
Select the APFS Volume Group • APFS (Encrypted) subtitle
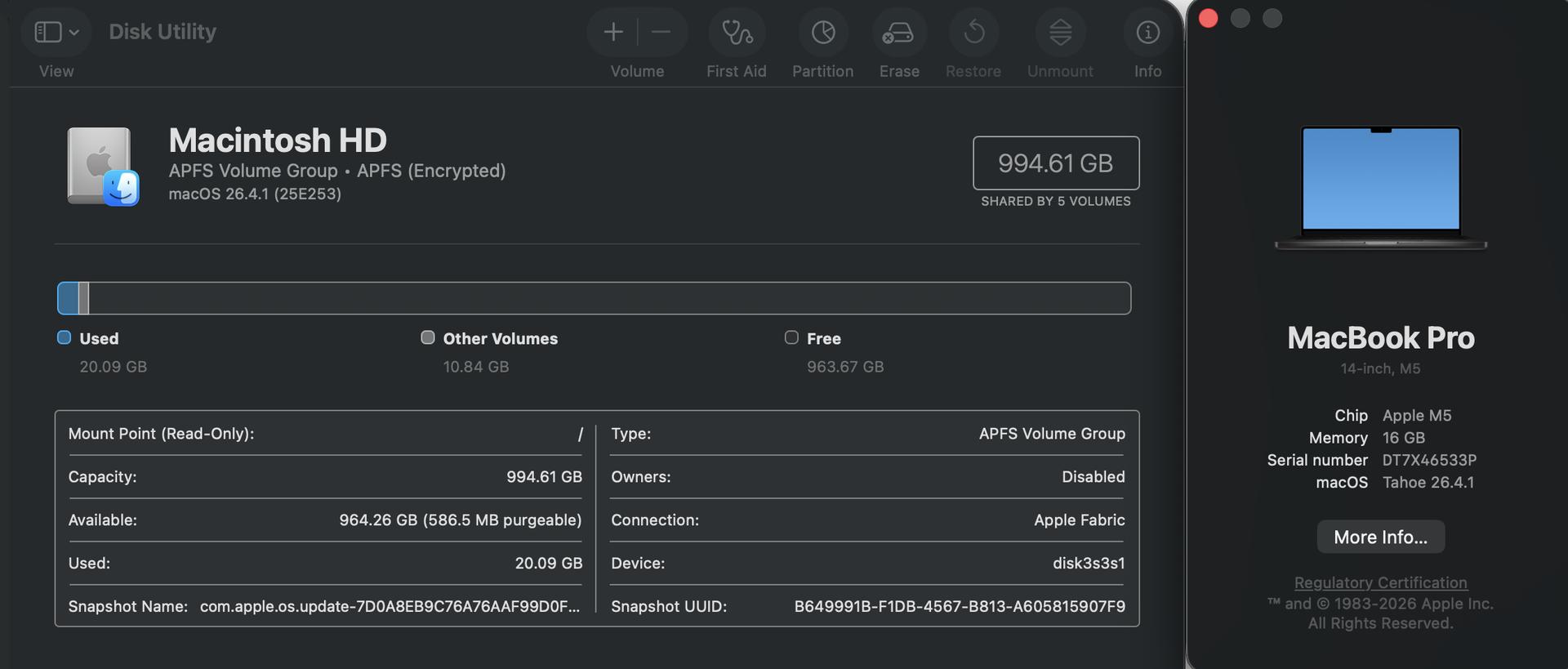337,171
